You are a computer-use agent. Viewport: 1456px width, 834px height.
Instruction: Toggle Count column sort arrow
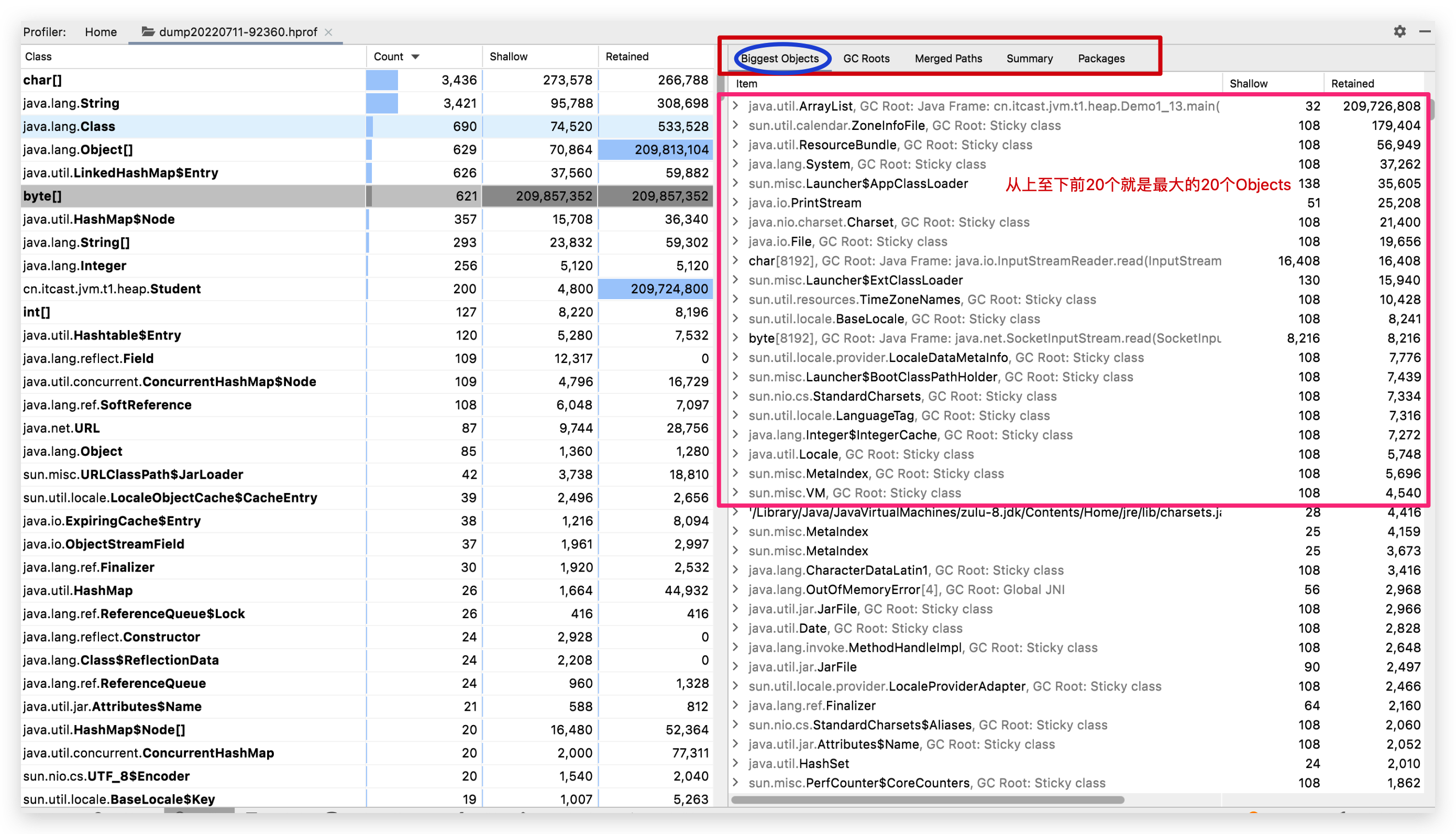click(416, 57)
